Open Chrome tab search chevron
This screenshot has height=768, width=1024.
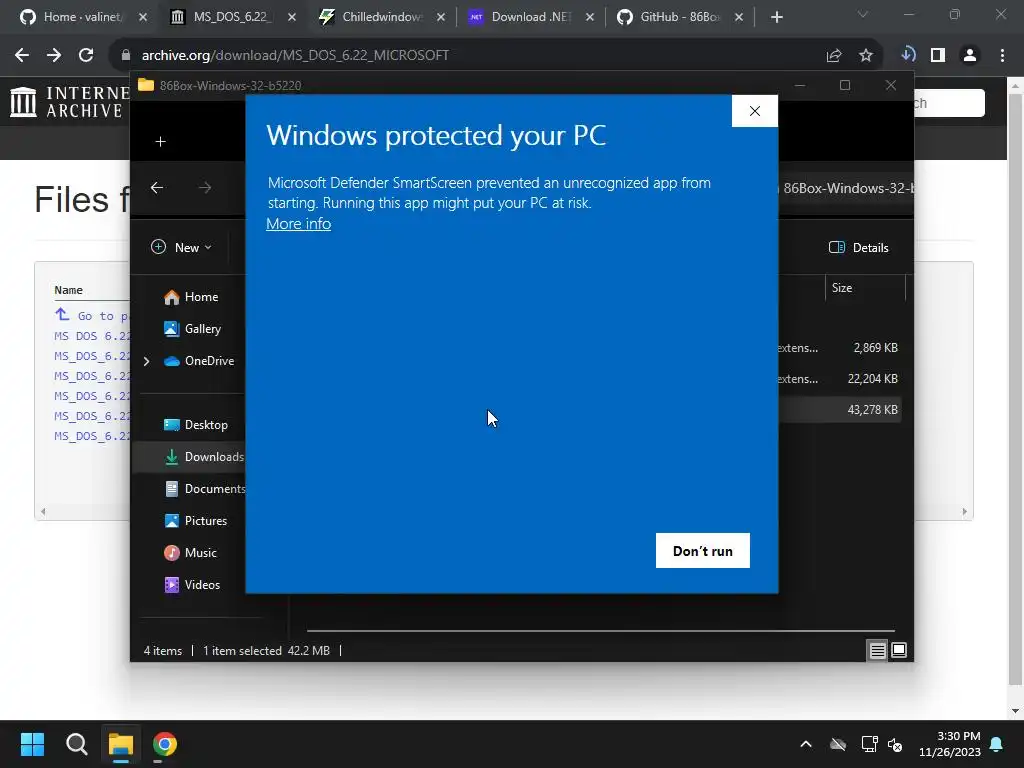coord(863,14)
